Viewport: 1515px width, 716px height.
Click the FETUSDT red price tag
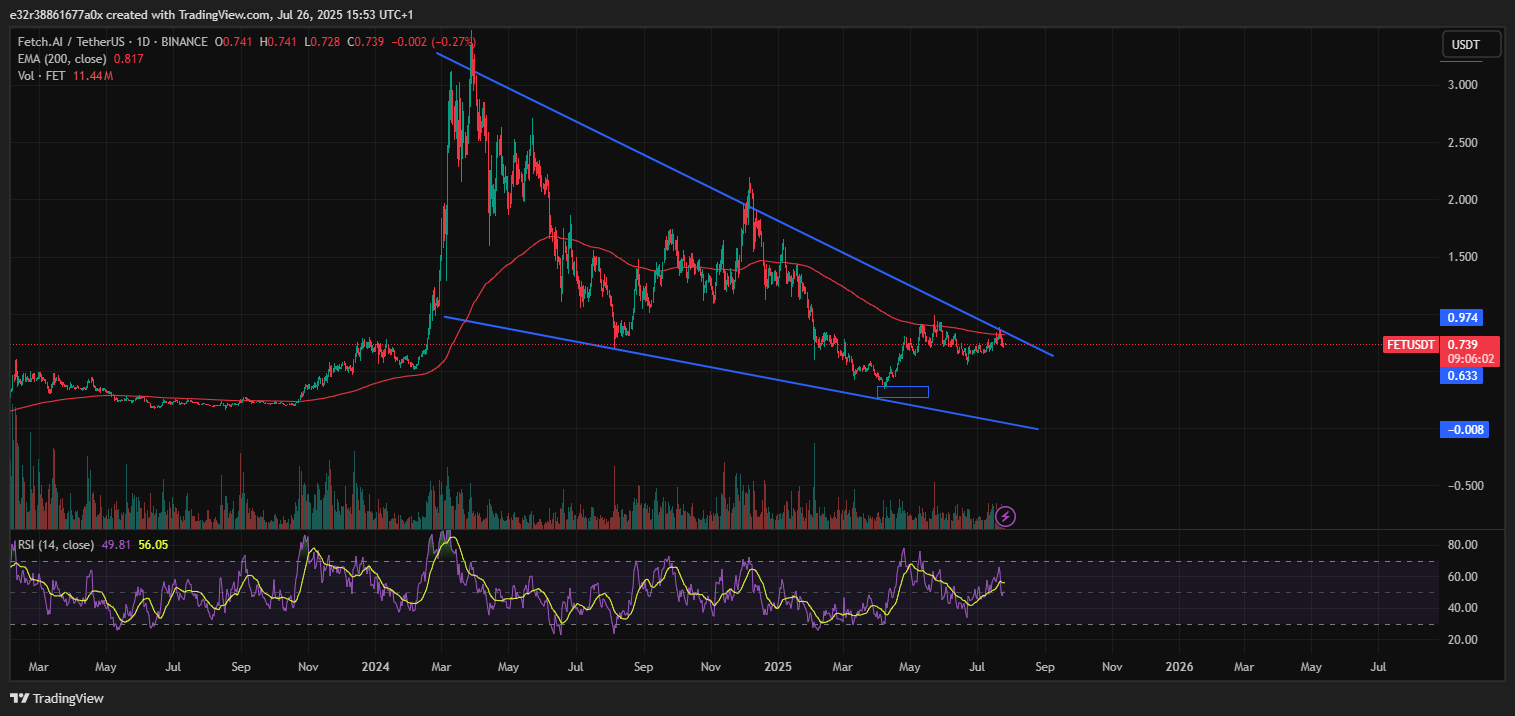pyautogui.click(x=1411, y=345)
